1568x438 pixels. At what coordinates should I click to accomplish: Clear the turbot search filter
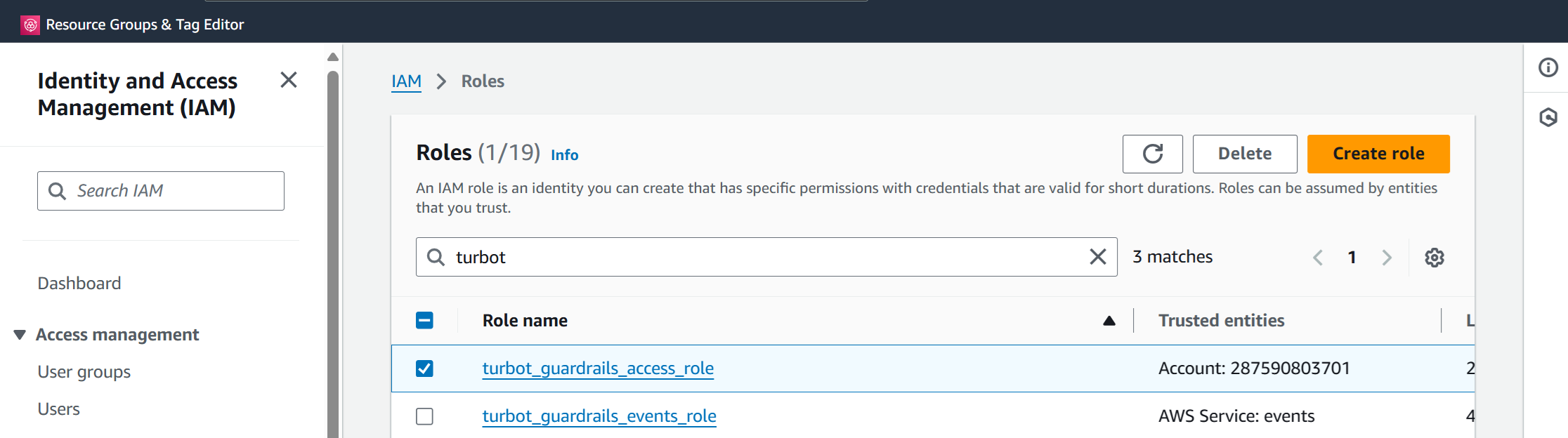pyautogui.click(x=1098, y=257)
